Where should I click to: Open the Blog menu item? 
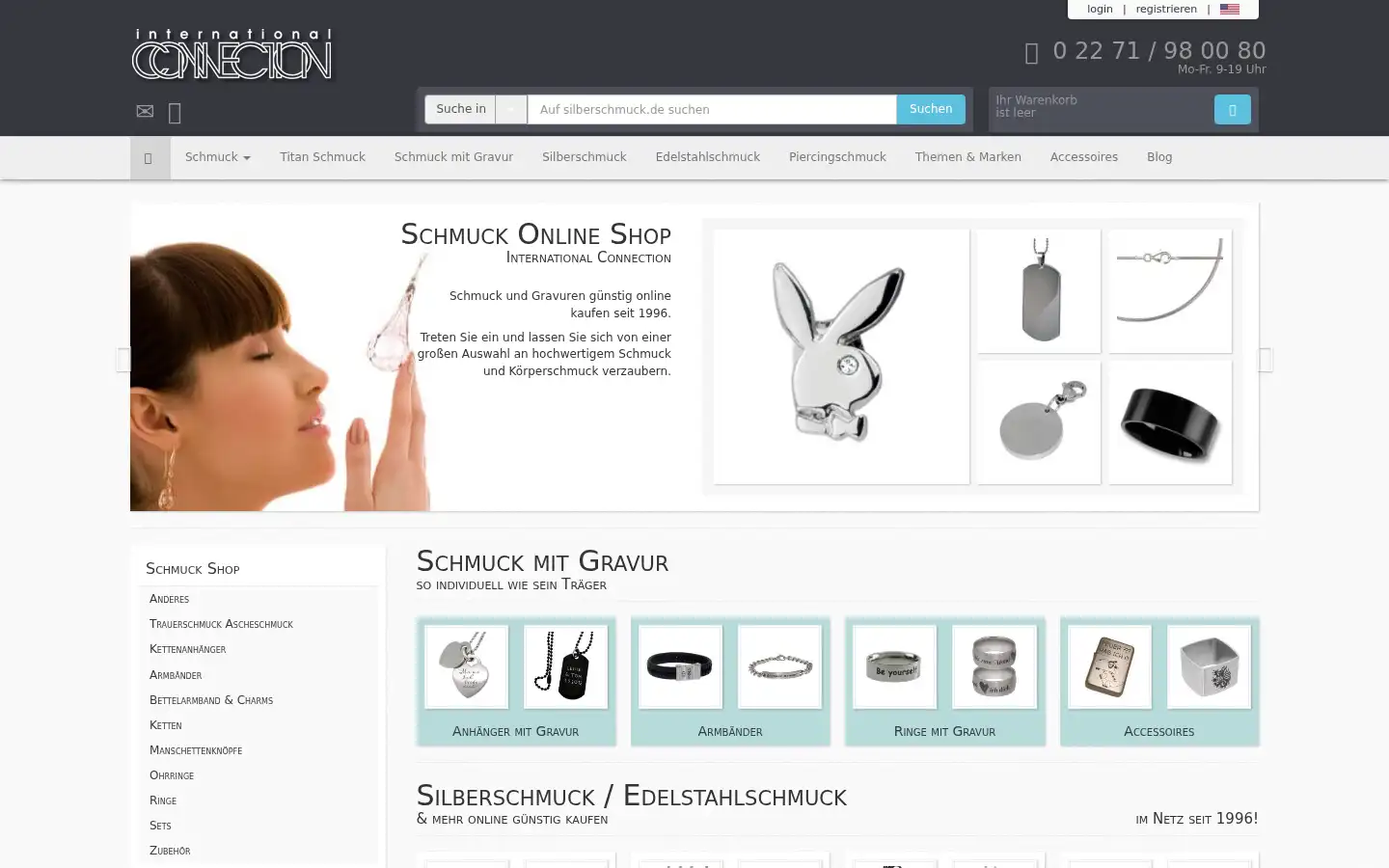(1159, 157)
